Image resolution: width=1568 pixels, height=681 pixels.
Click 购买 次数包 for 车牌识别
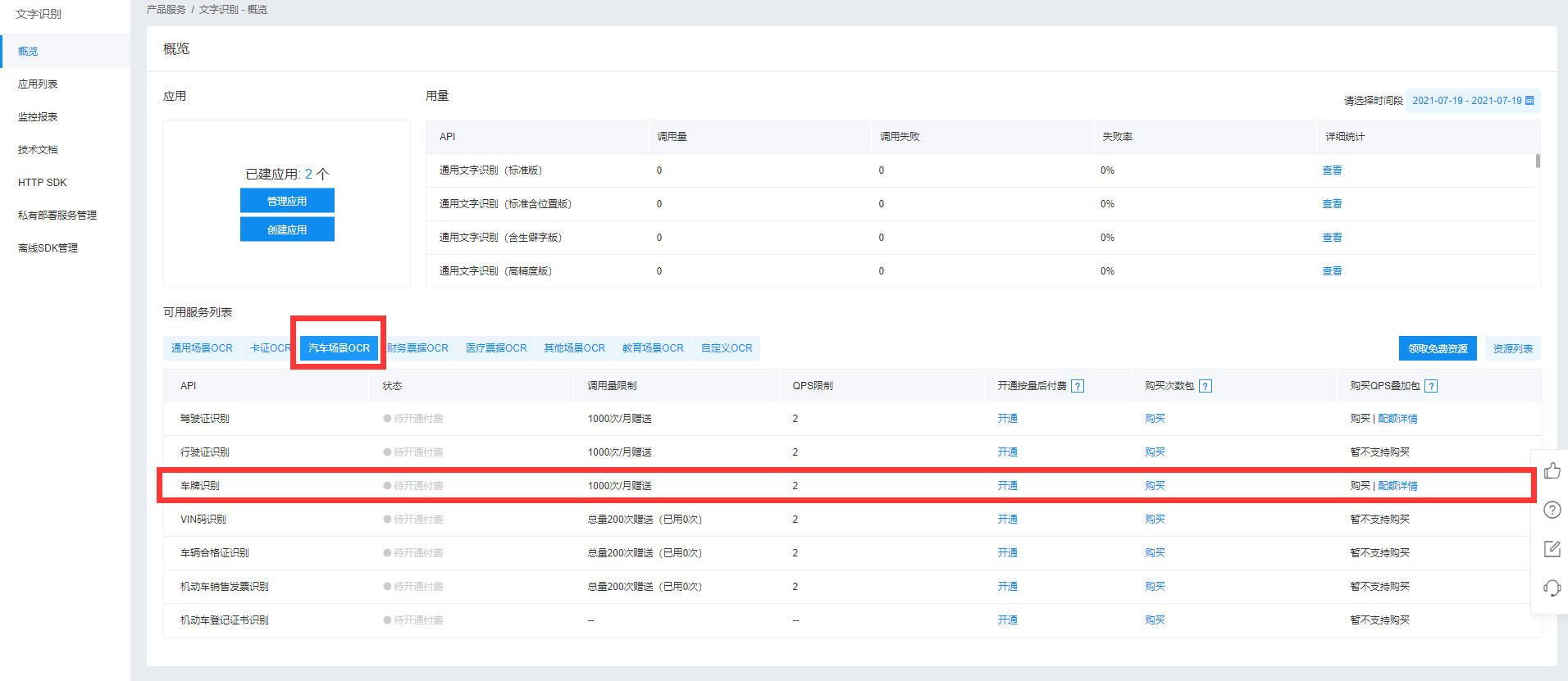(1155, 486)
